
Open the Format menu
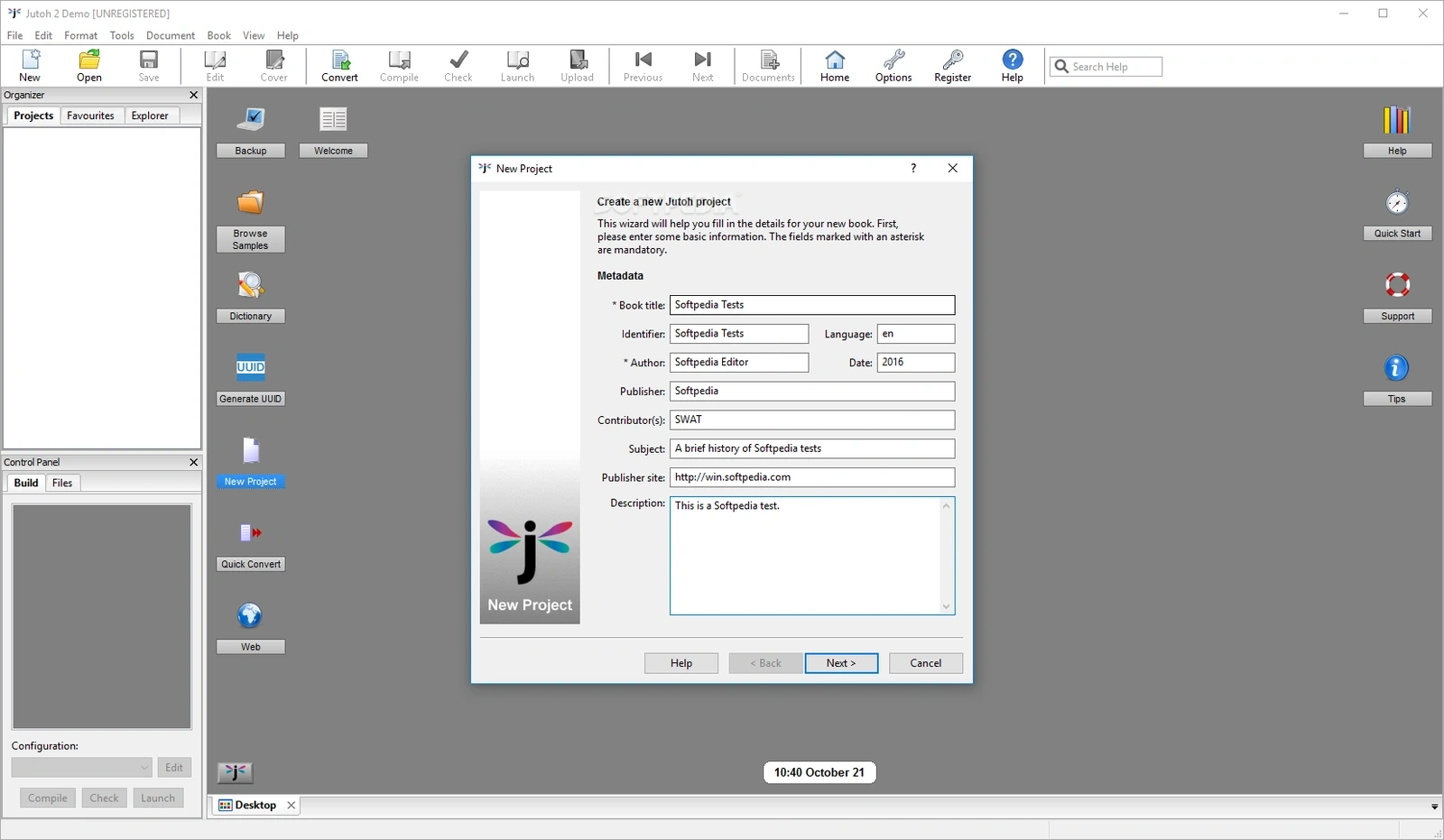click(80, 35)
